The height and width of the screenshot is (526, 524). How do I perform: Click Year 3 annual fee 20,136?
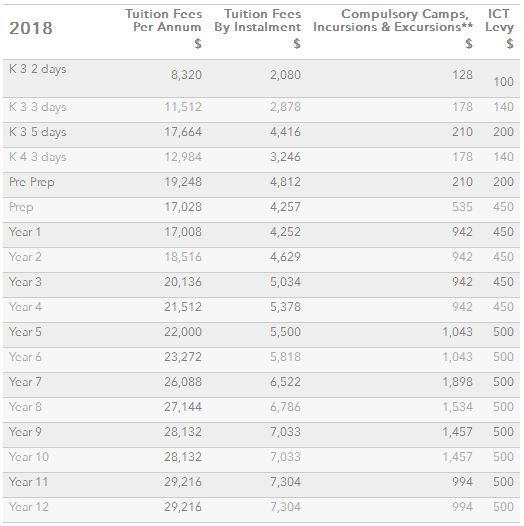(x=183, y=282)
